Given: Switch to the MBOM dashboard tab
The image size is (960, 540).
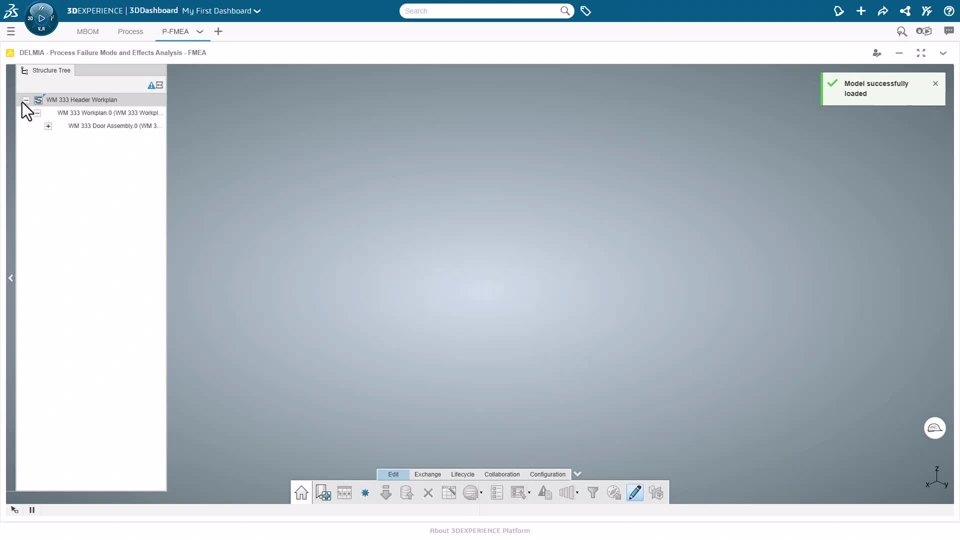Looking at the screenshot, I should (x=88, y=31).
